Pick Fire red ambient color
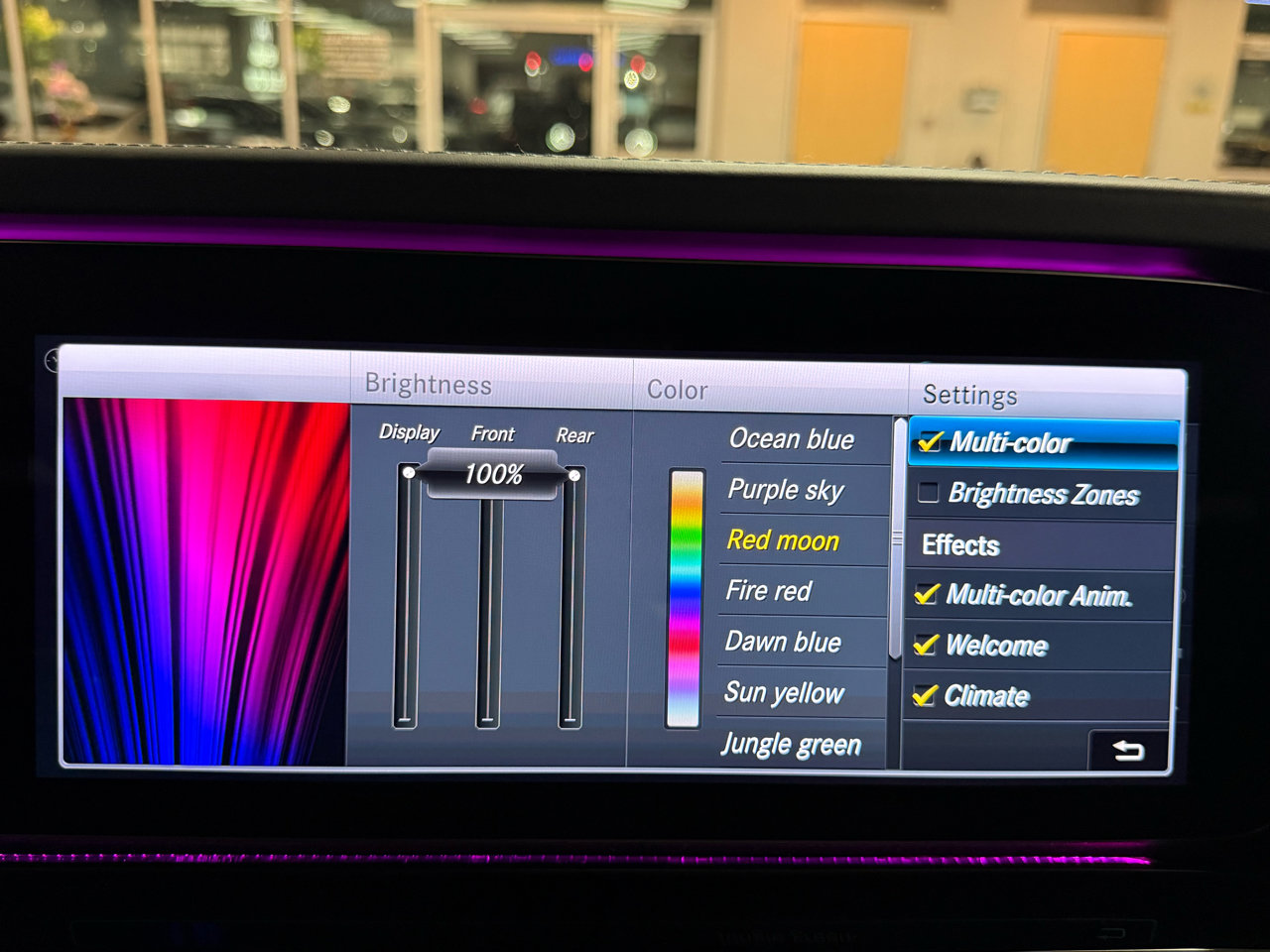 click(769, 591)
